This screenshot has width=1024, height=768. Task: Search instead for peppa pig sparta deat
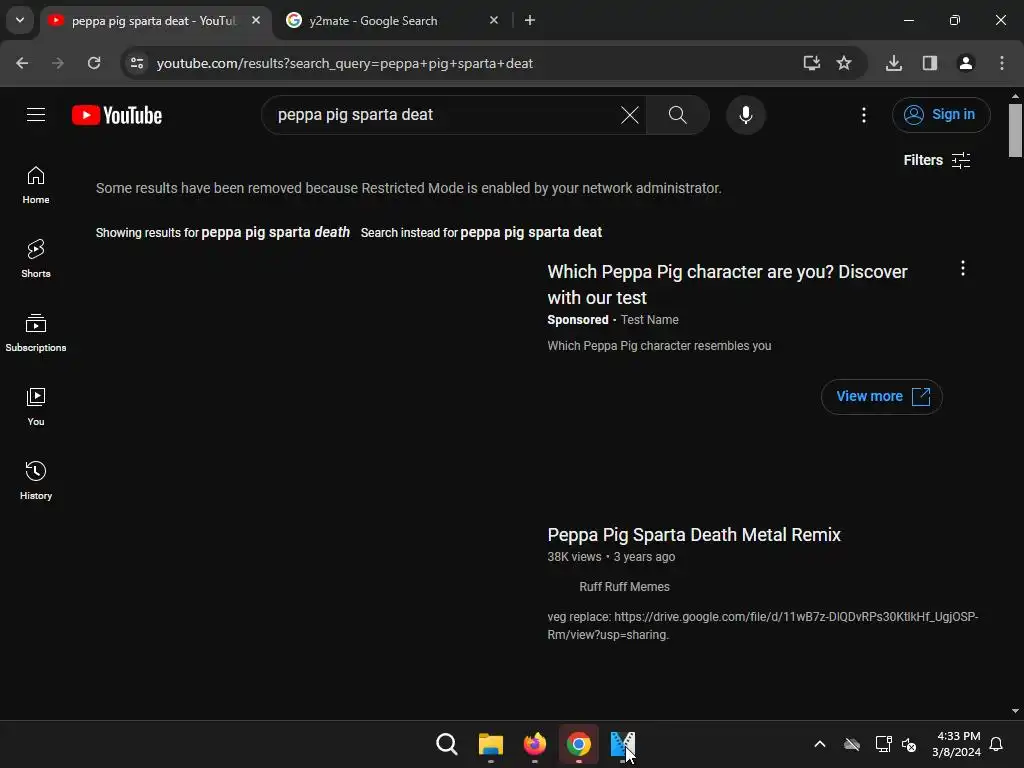click(x=531, y=232)
